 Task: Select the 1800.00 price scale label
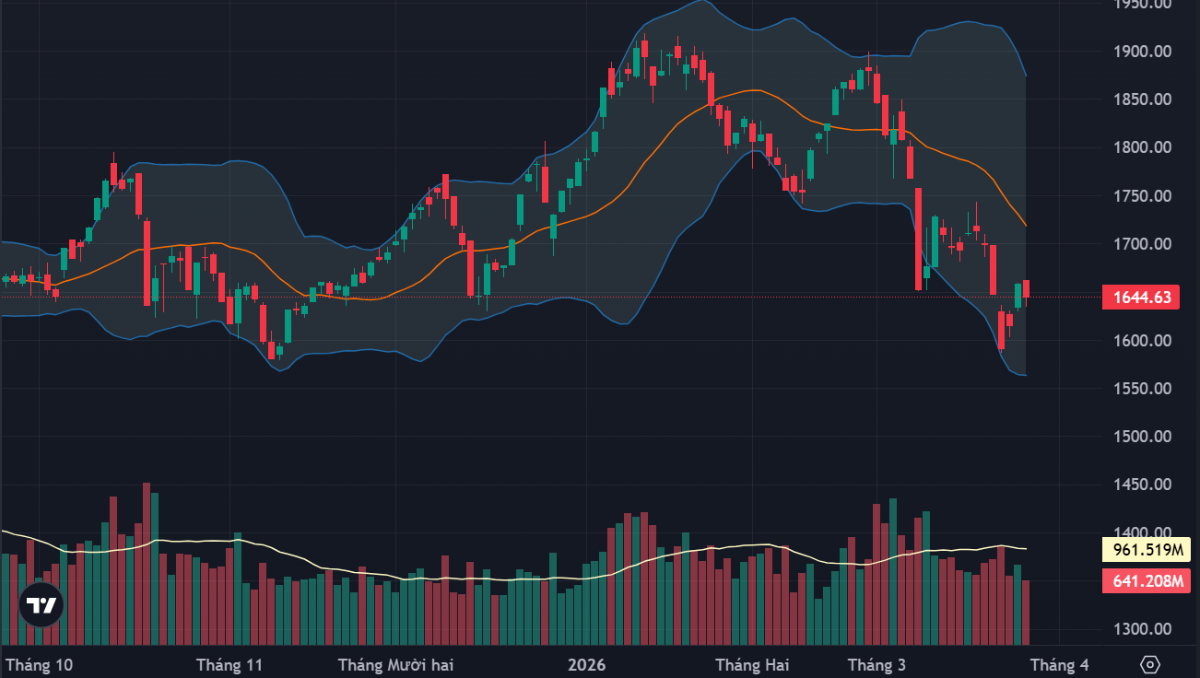click(1142, 148)
